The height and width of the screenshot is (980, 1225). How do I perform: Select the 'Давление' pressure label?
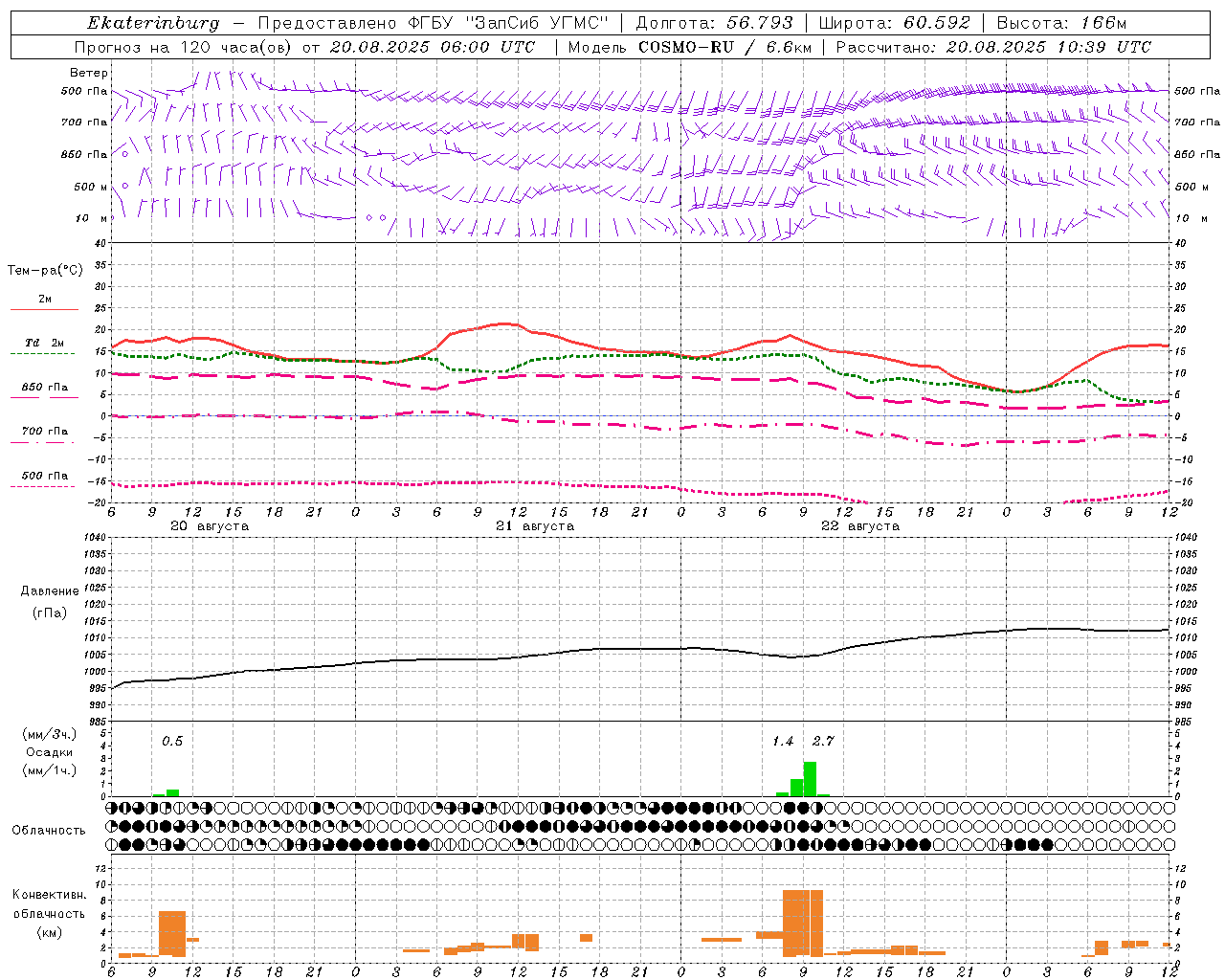pyautogui.click(x=48, y=590)
